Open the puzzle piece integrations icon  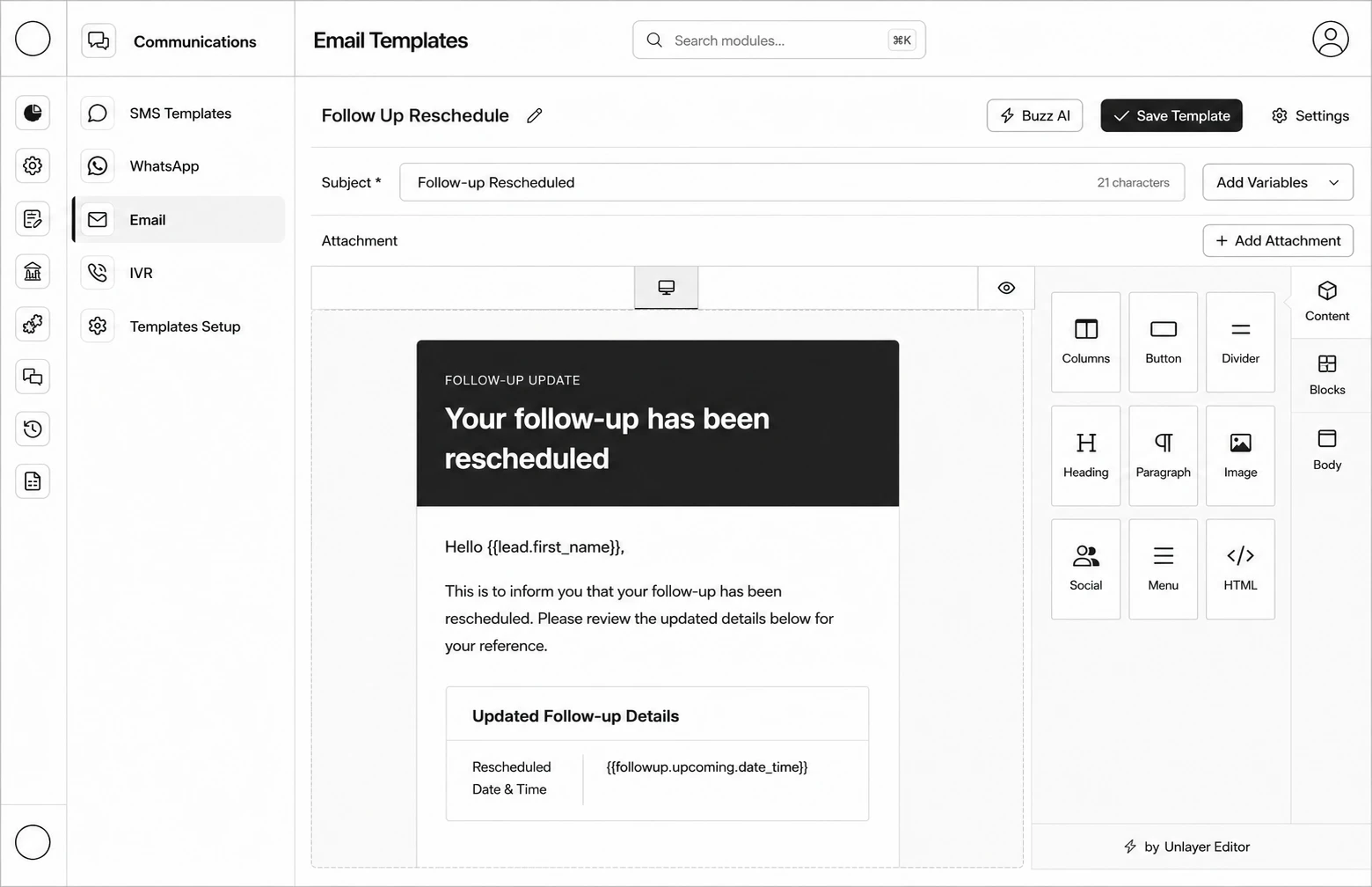pos(33,324)
